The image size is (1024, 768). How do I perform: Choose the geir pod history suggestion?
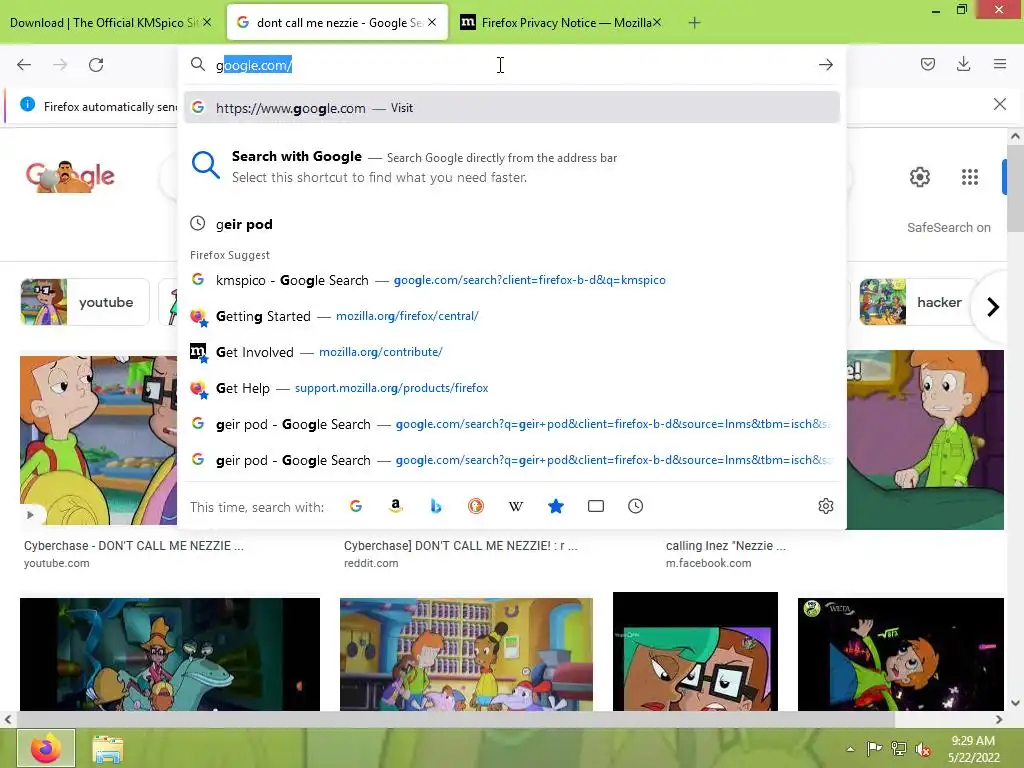tap(511, 224)
